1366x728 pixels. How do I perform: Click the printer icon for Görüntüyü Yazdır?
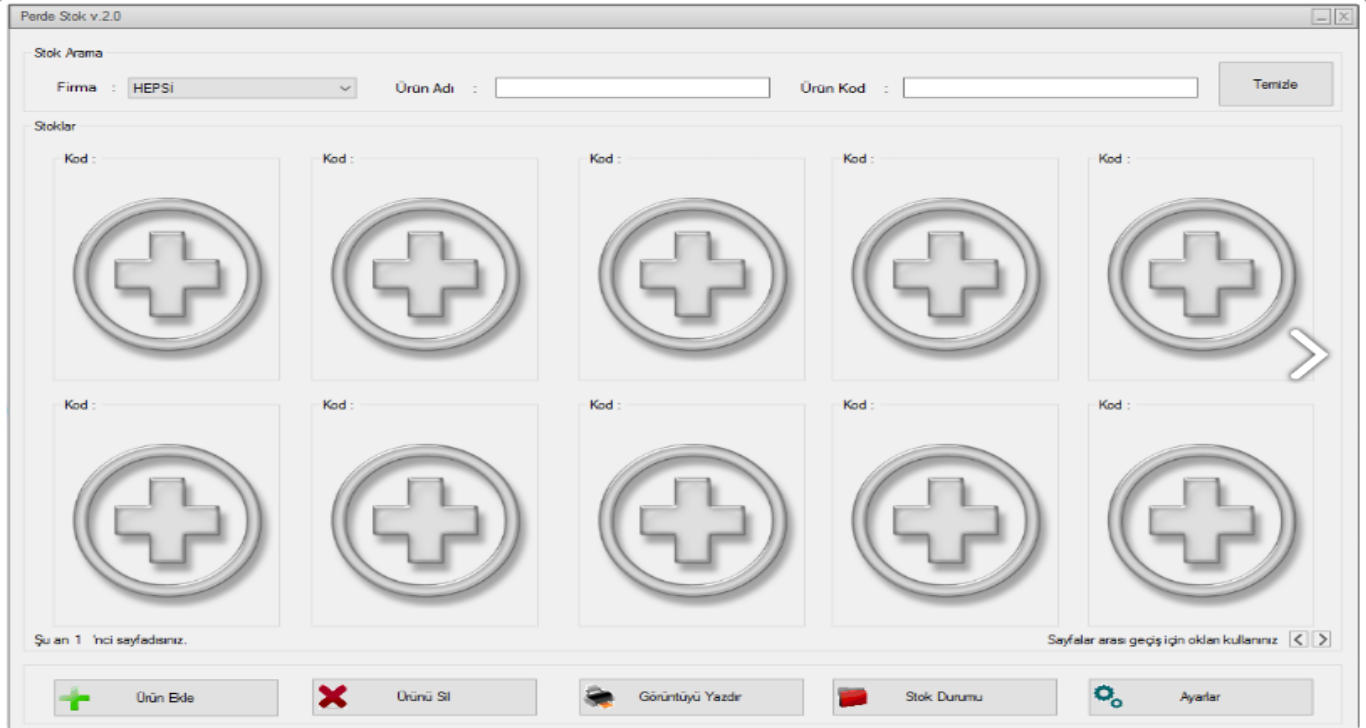point(598,697)
